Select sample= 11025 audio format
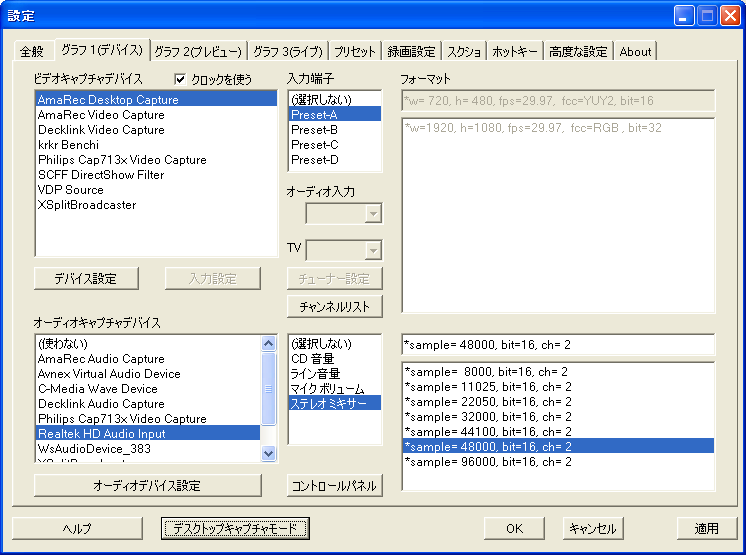The height and width of the screenshot is (555, 746). 558,387
